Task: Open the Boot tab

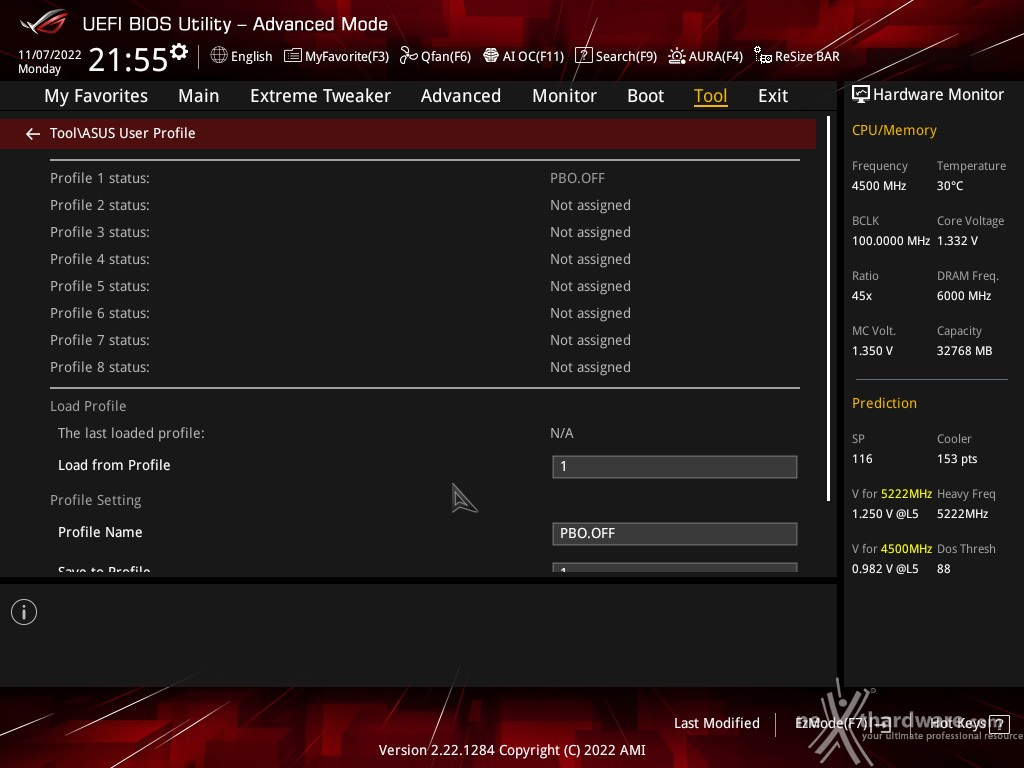Action: click(x=645, y=96)
